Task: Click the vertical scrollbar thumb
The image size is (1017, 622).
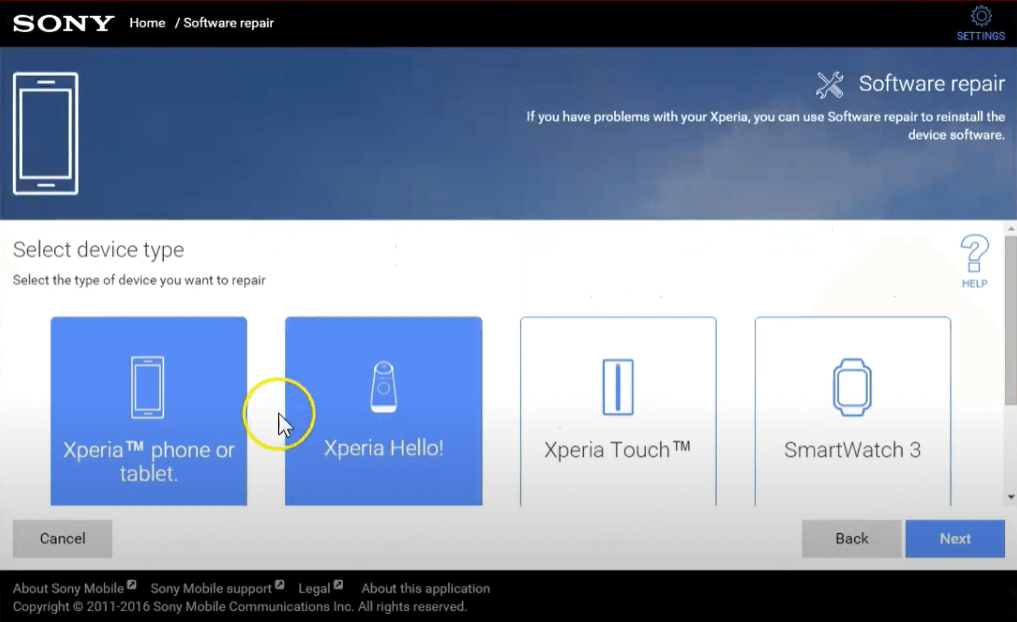Action: click(1011, 320)
